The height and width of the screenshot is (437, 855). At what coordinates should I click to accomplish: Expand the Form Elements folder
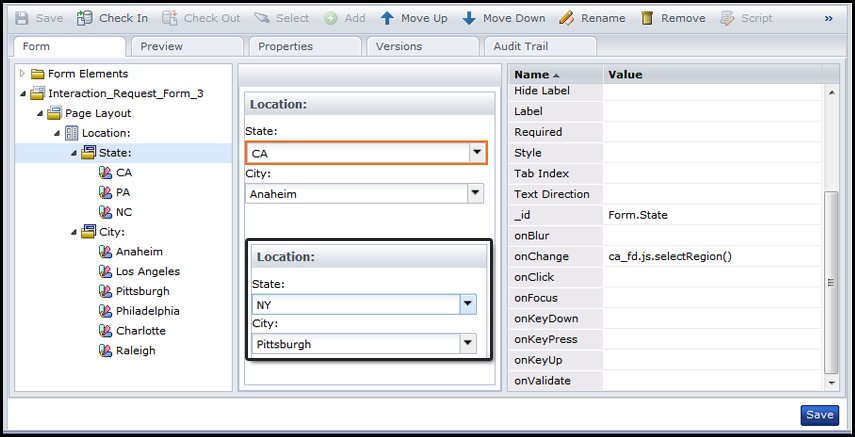(x=23, y=73)
